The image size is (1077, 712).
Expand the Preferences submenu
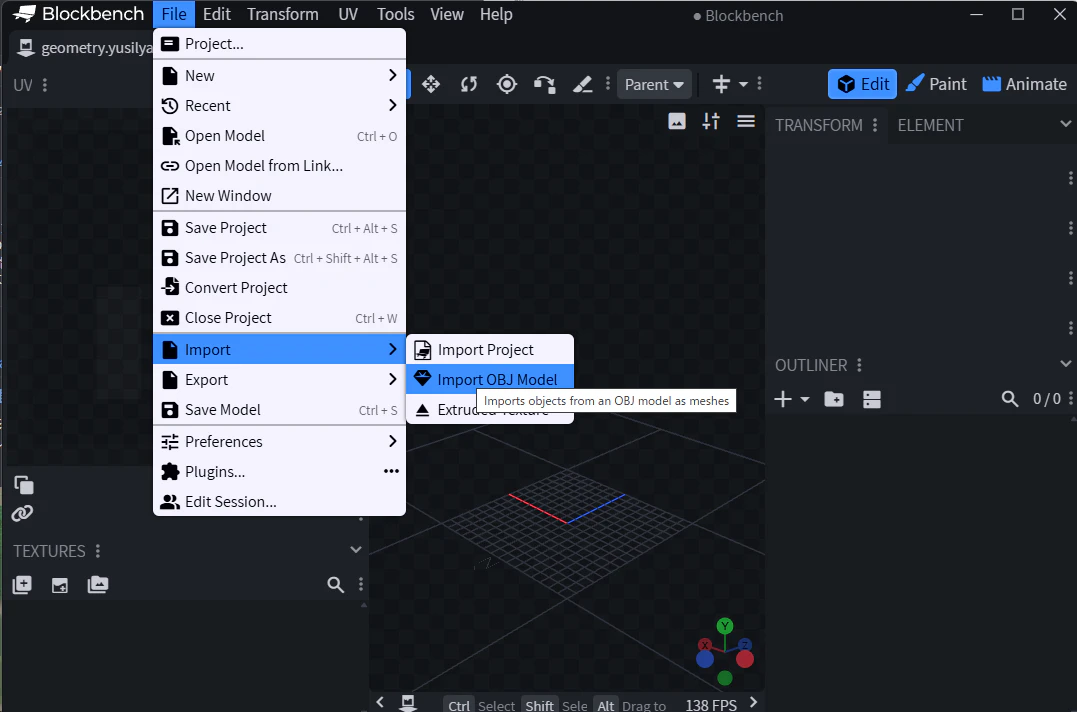coord(280,441)
